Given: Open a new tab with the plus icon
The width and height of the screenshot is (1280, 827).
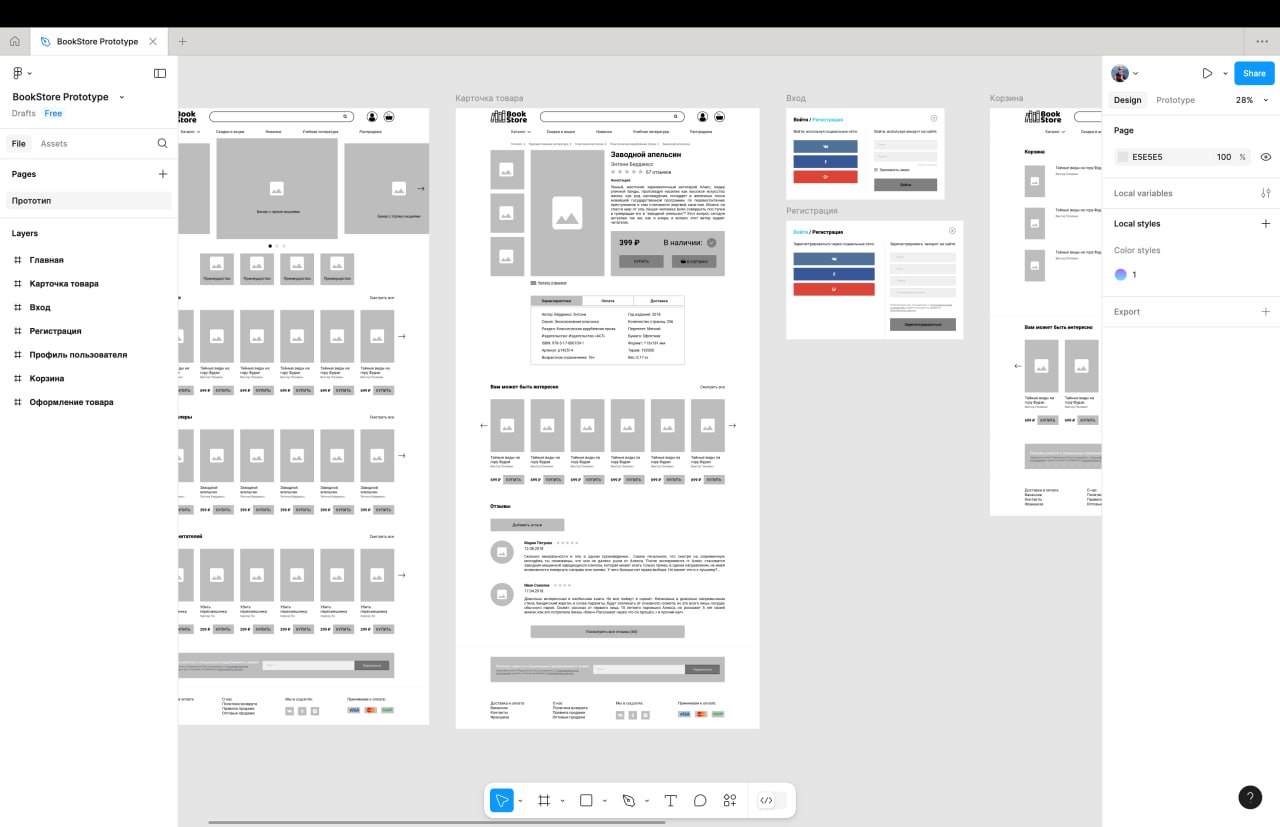Looking at the screenshot, I should (x=182, y=41).
